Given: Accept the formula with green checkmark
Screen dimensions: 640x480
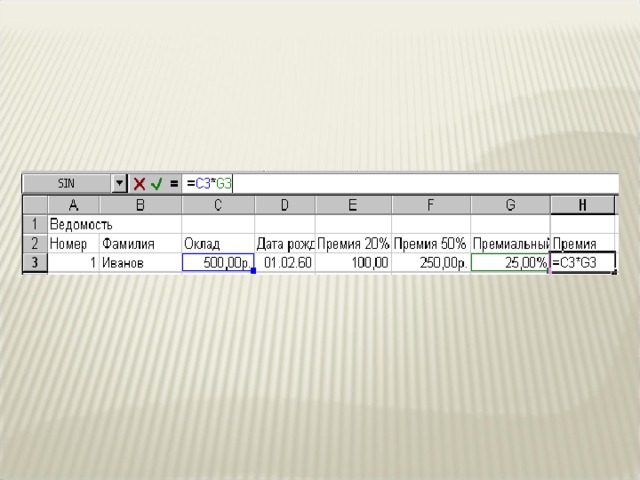Looking at the screenshot, I should pos(156,184).
